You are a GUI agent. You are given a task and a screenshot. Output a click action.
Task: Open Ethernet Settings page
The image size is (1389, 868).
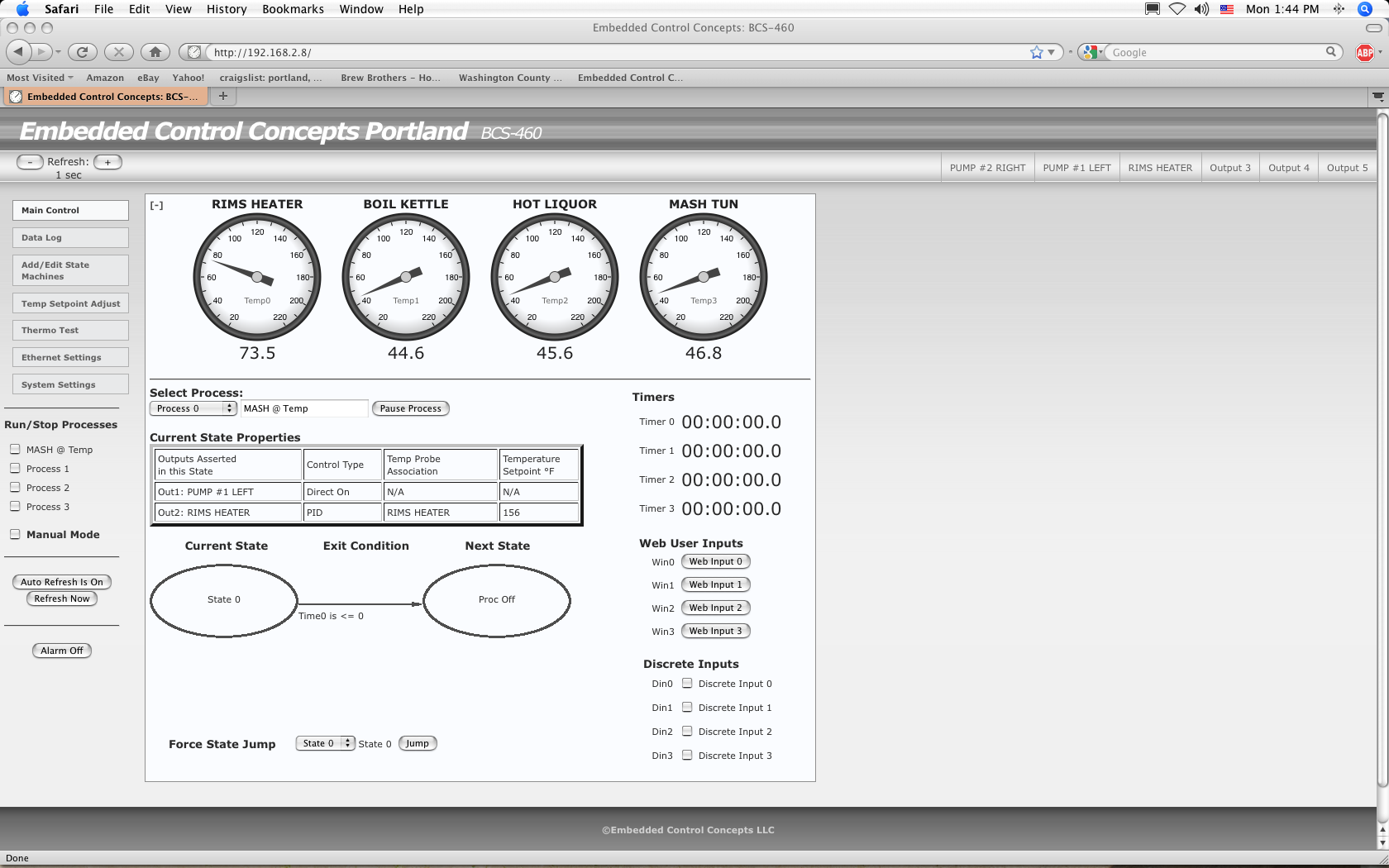[70, 357]
